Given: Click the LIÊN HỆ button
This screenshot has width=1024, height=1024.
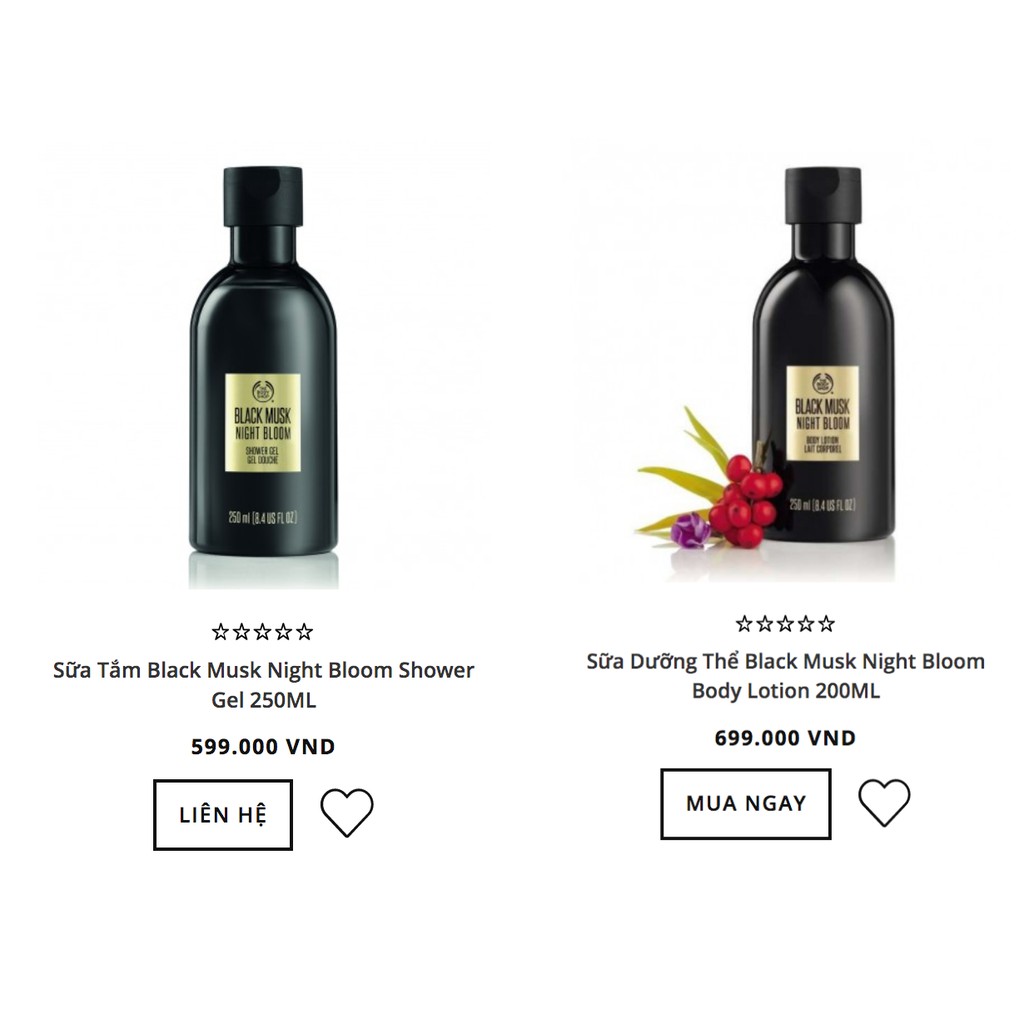Looking at the screenshot, I should 223,814.
